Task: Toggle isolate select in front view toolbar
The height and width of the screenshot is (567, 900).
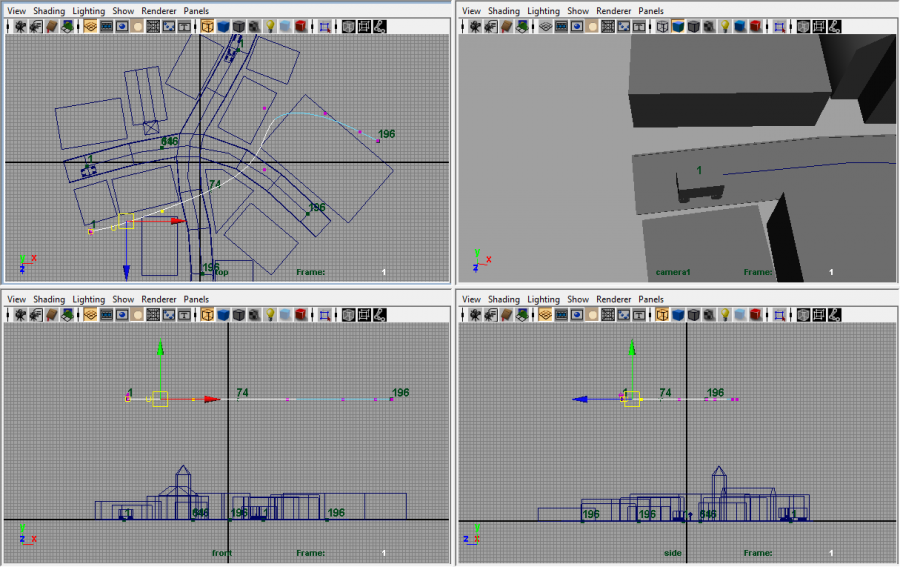Action: coord(324,315)
